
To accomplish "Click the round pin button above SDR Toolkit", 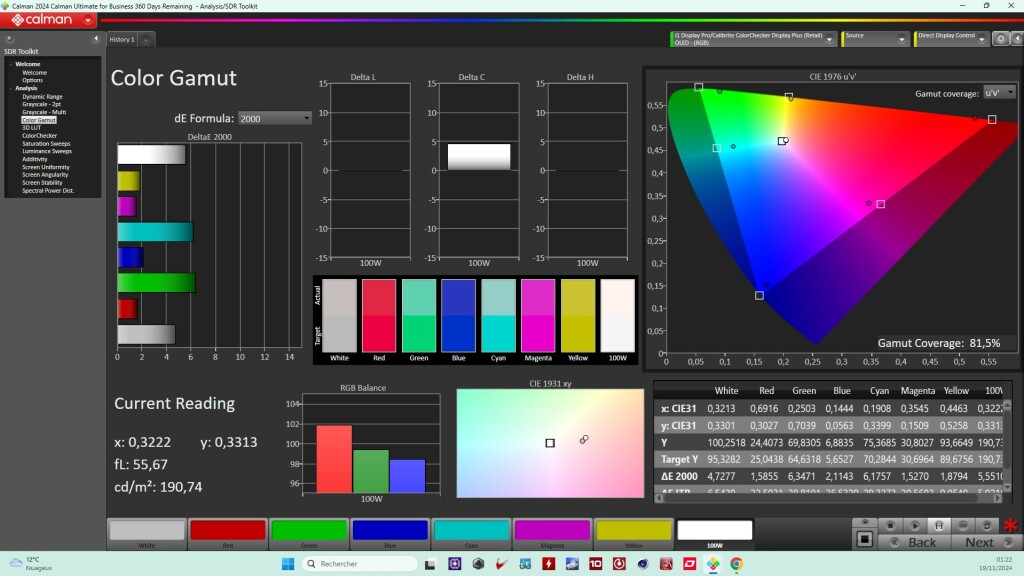I will (x=9, y=39).
